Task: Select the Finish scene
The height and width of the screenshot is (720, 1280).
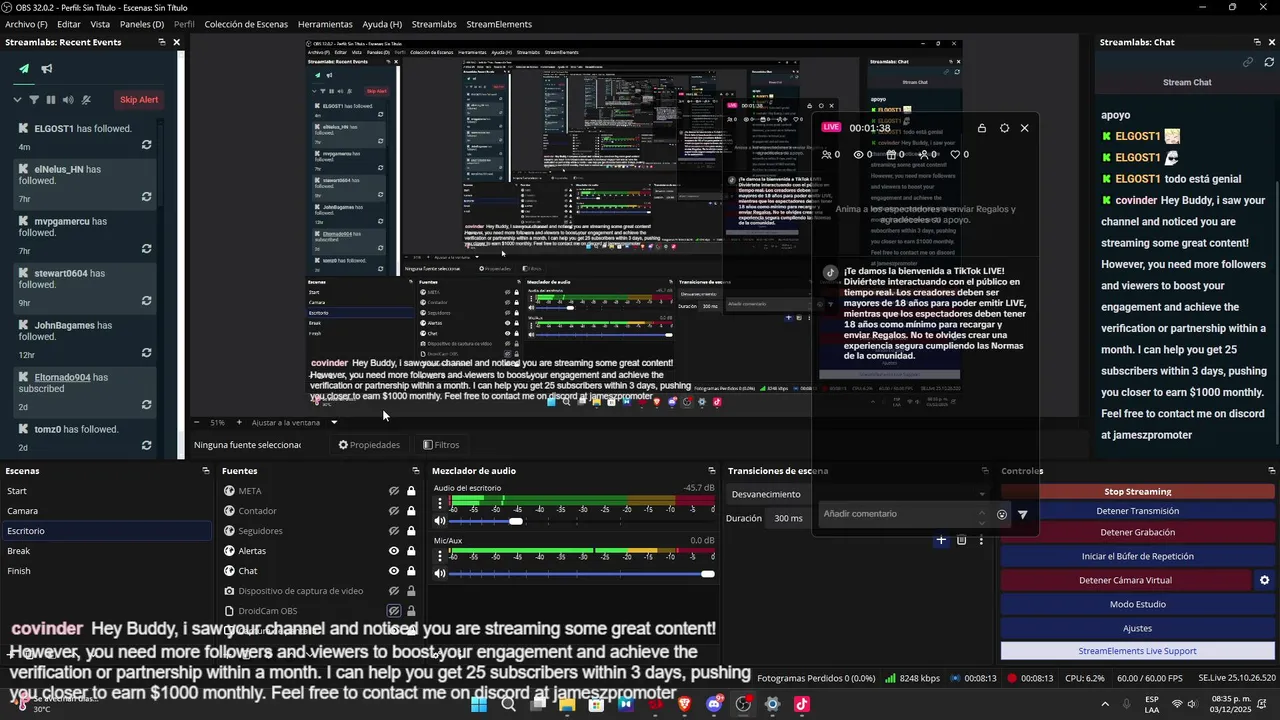Action: (105, 571)
